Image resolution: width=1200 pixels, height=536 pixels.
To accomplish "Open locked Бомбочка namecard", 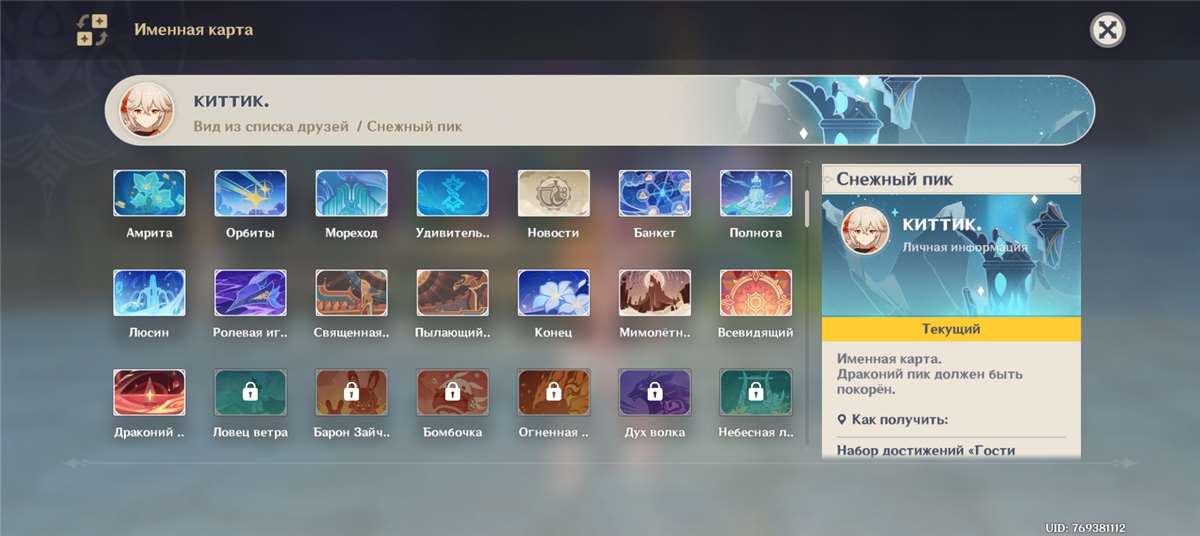I will click(452, 393).
